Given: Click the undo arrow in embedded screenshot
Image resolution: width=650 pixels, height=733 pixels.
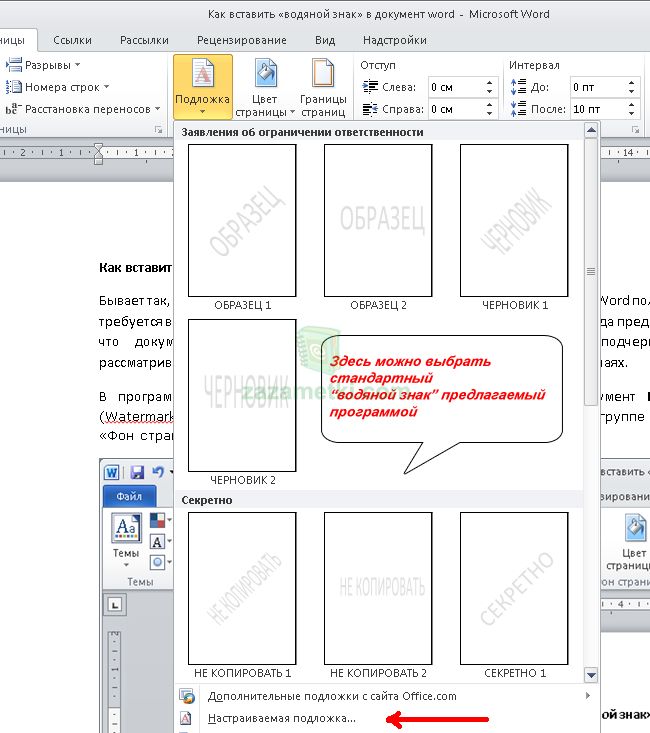Looking at the screenshot, I should coord(158,472).
